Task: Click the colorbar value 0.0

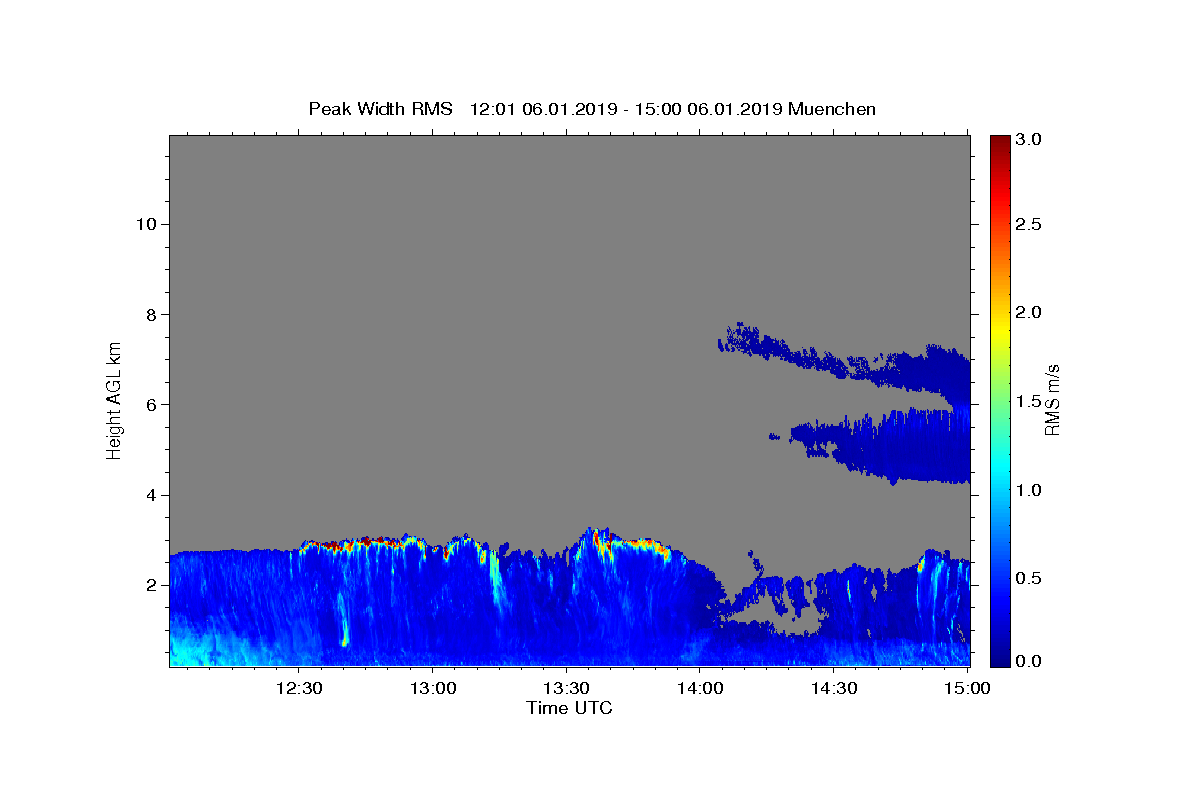Action: point(1029,661)
